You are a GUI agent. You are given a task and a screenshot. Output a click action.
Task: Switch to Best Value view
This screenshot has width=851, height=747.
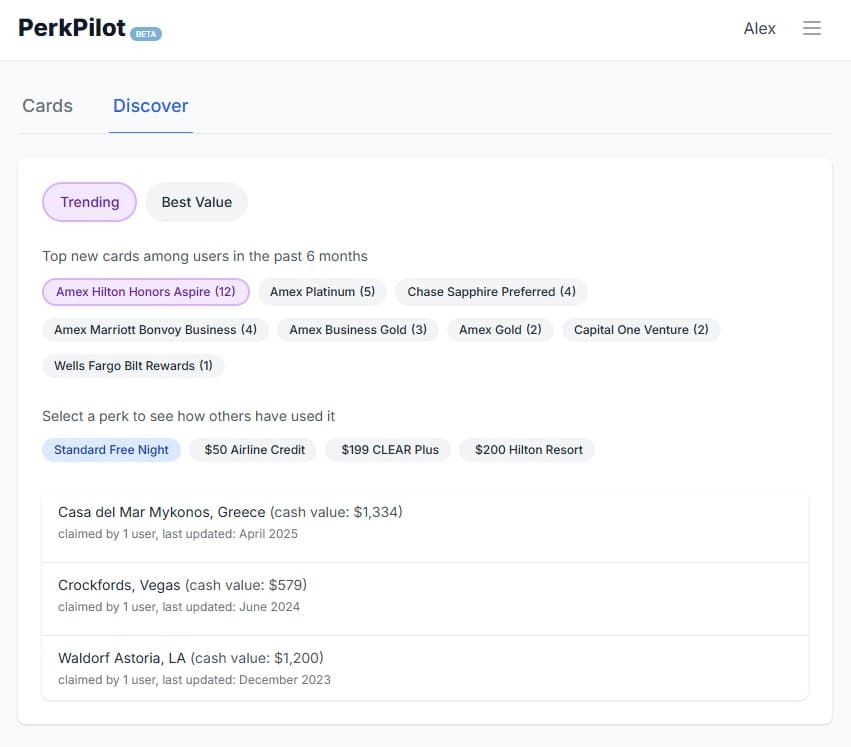196,202
